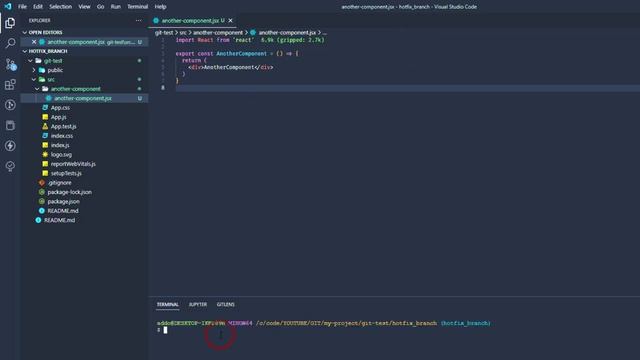The width and height of the screenshot is (640, 360).
Task: Switch to the JUPYTER panel tab
Action: 198,304
